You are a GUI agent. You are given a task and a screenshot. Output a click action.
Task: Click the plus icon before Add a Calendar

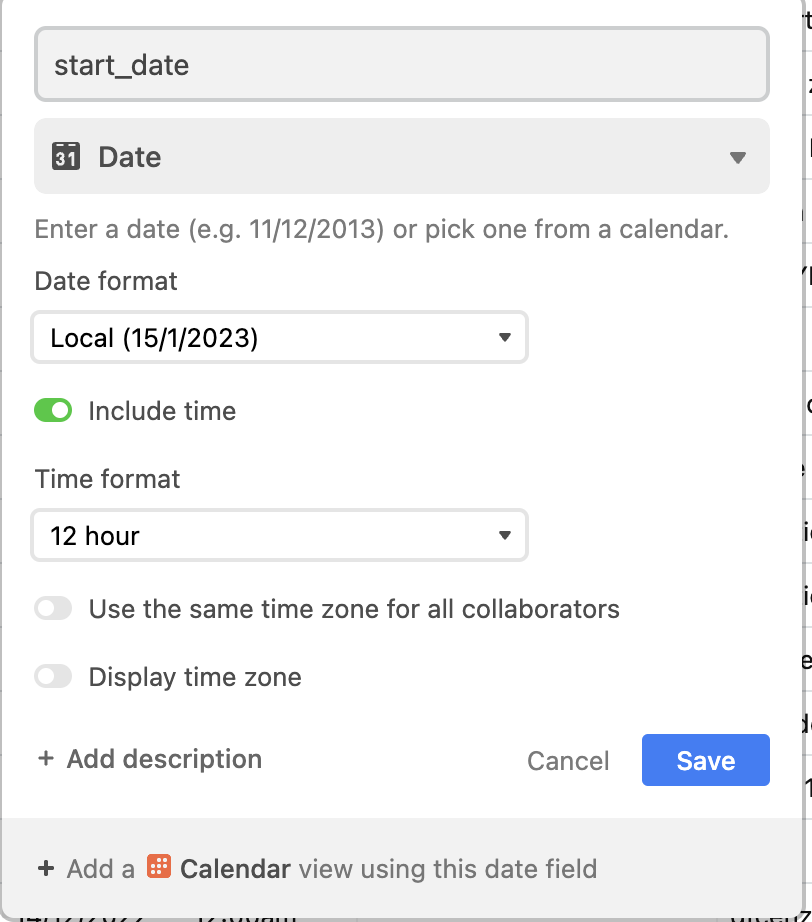(x=46, y=868)
